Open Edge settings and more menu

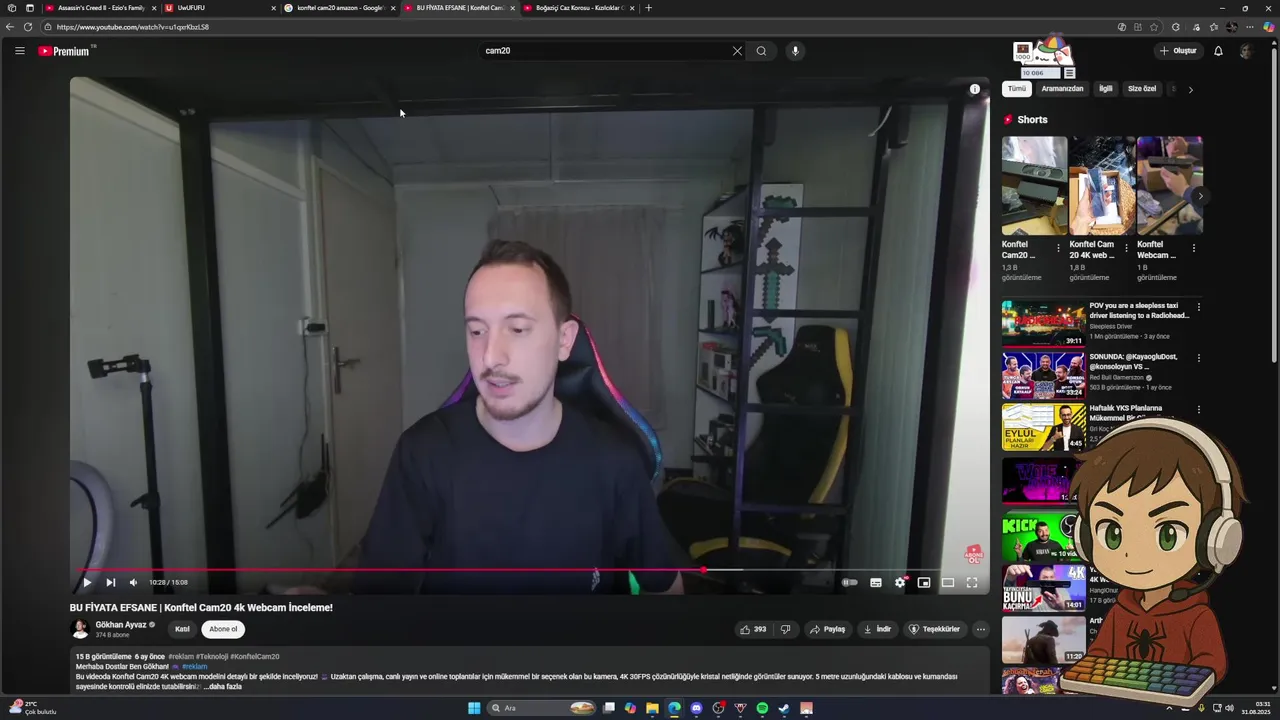click(x=1249, y=27)
